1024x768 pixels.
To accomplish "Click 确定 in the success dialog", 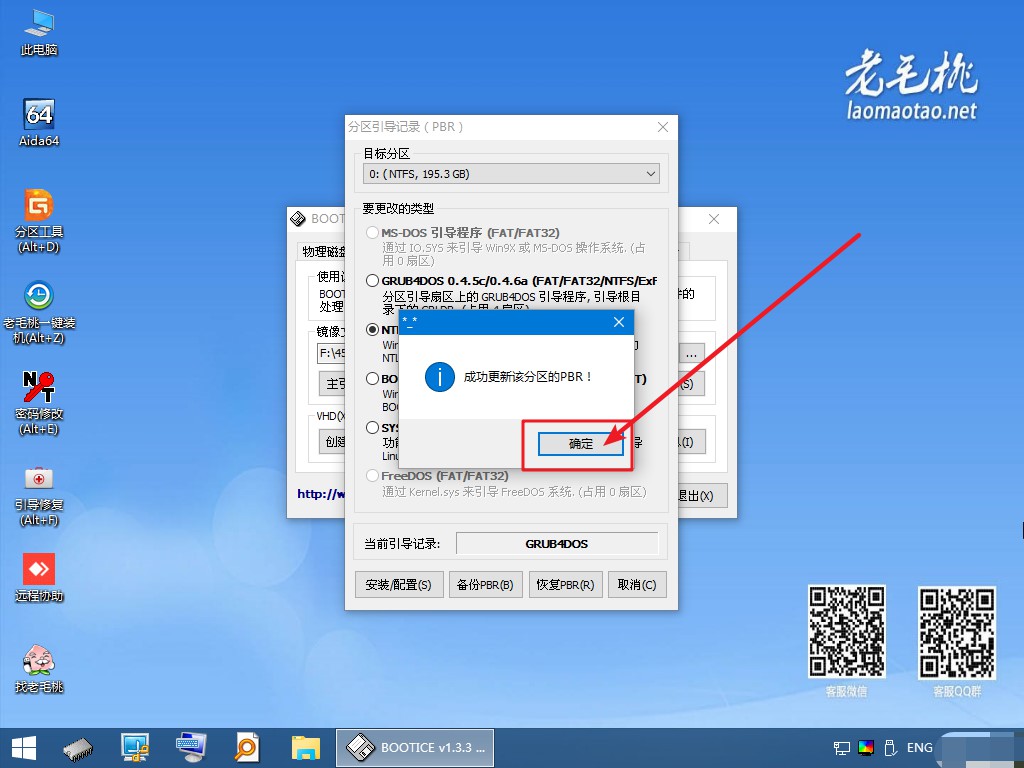I will coord(581,444).
